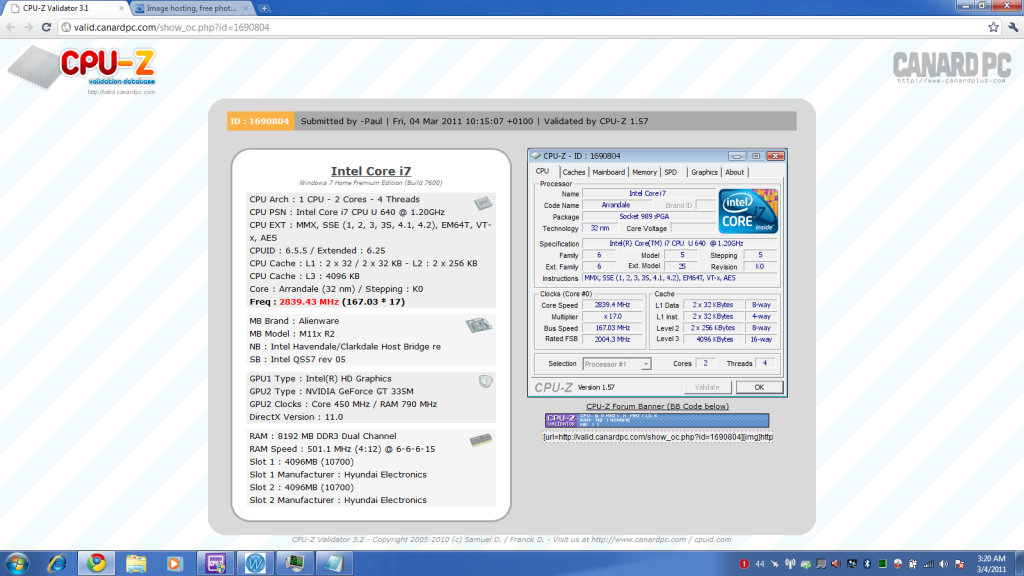Viewport: 1024px width, 576px height.
Task: Open the white volume speaker tray icon
Action: [x=944, y=564]
